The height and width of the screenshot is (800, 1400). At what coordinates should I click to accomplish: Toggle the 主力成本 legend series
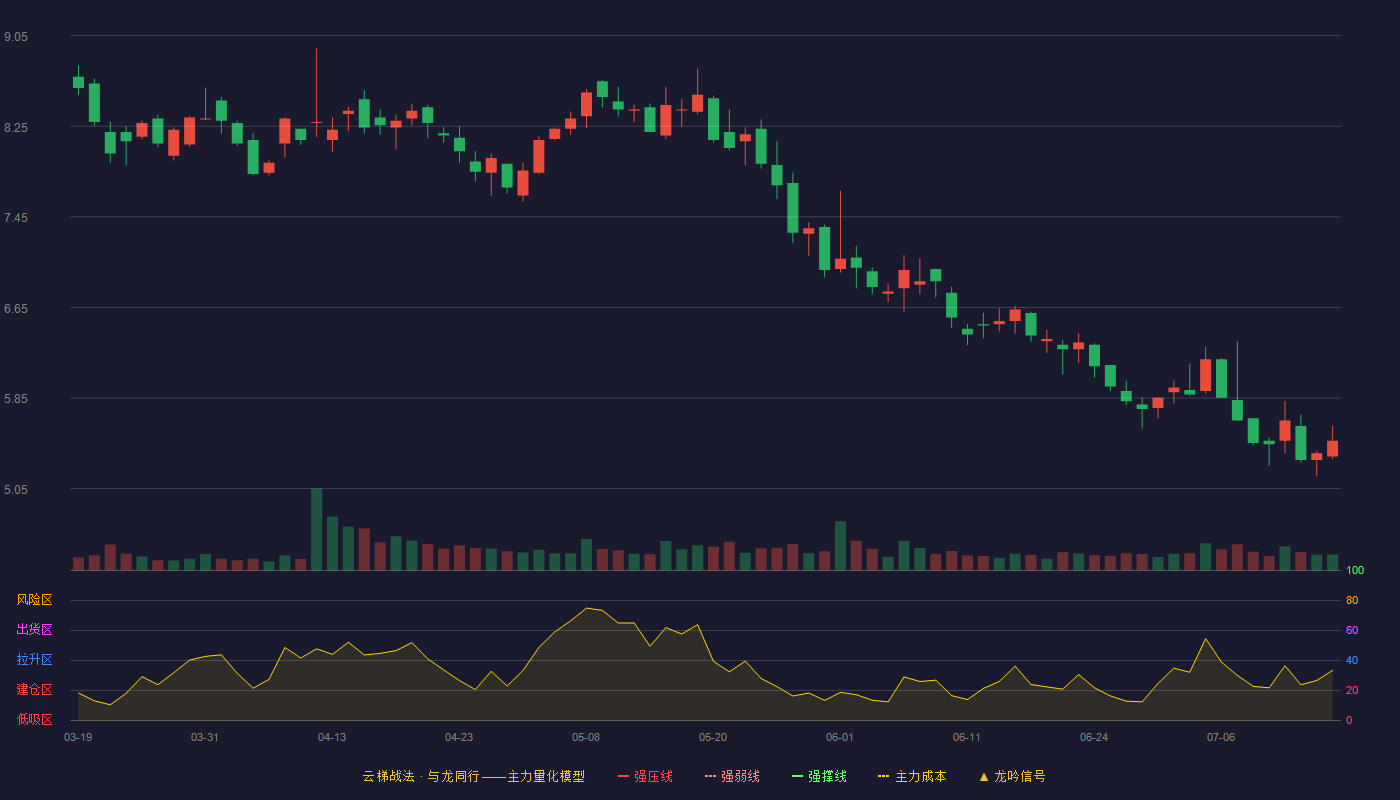tap(912, 776)
